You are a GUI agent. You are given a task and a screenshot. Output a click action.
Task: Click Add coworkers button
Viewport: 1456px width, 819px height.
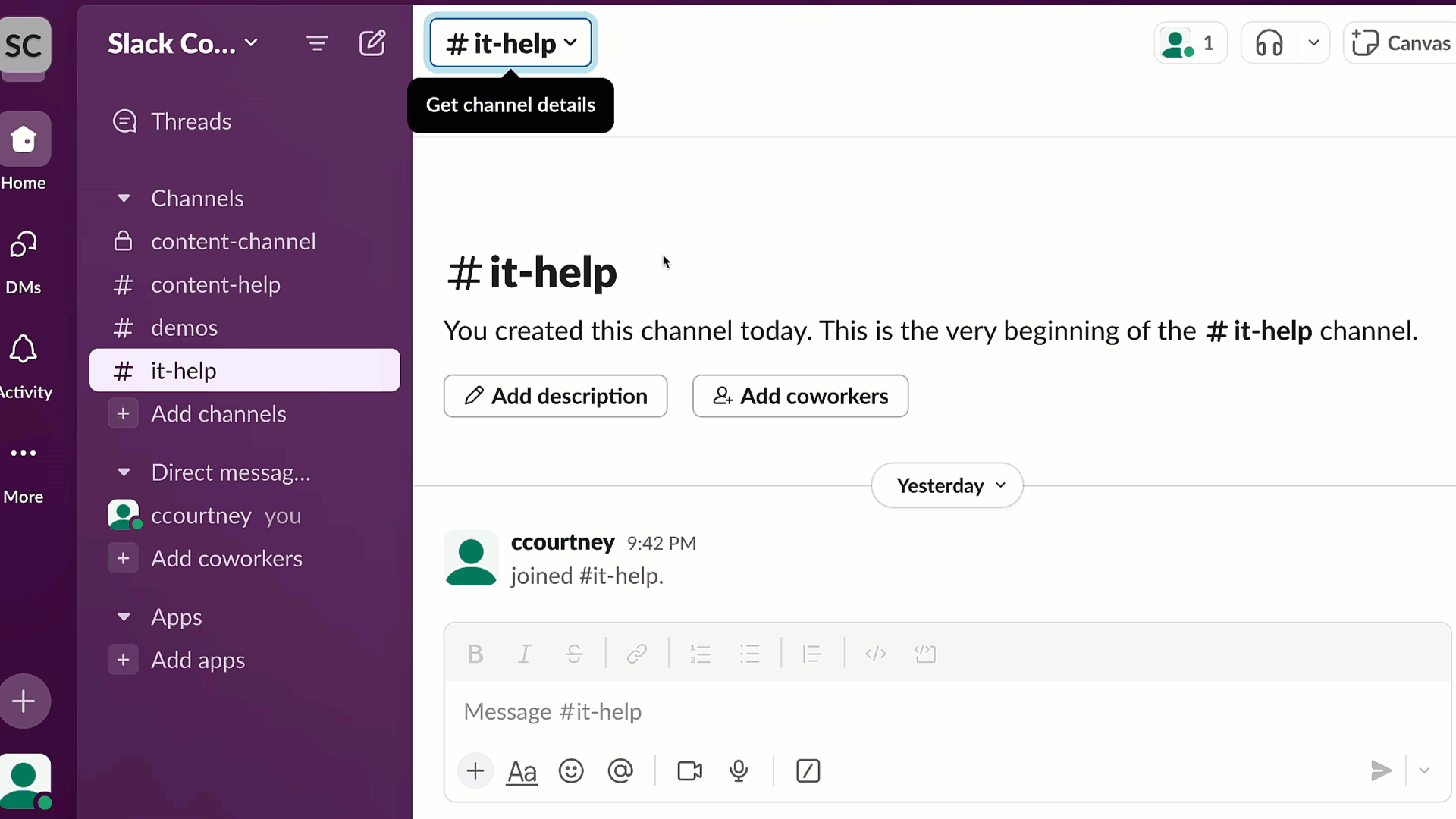pos(800,395)
